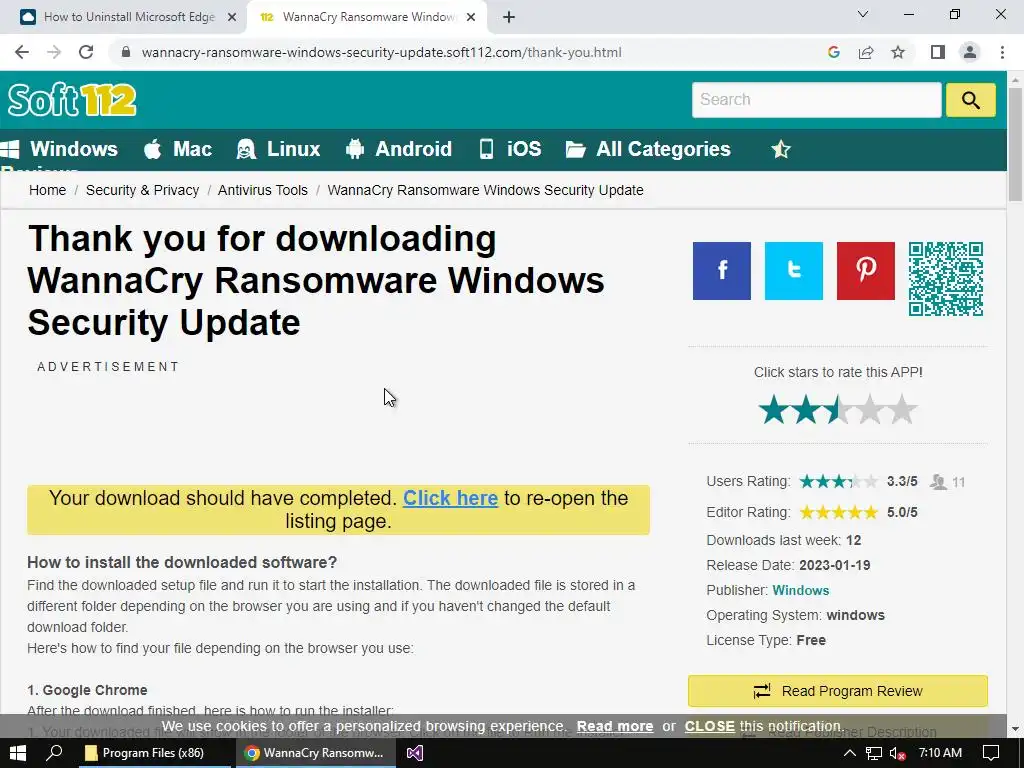Open taskbar search
This screenshot has height=768, width=1024.
click(54, 753)
